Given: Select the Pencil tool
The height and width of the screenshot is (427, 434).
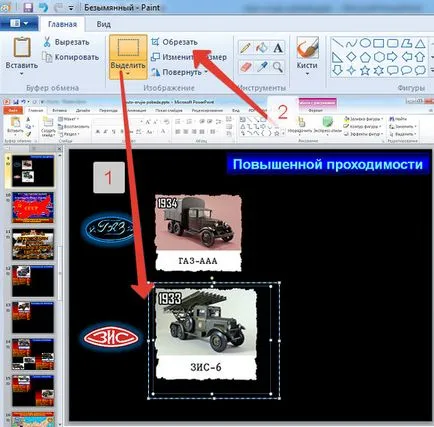Looking at the screenshot, I should point(245,48).
